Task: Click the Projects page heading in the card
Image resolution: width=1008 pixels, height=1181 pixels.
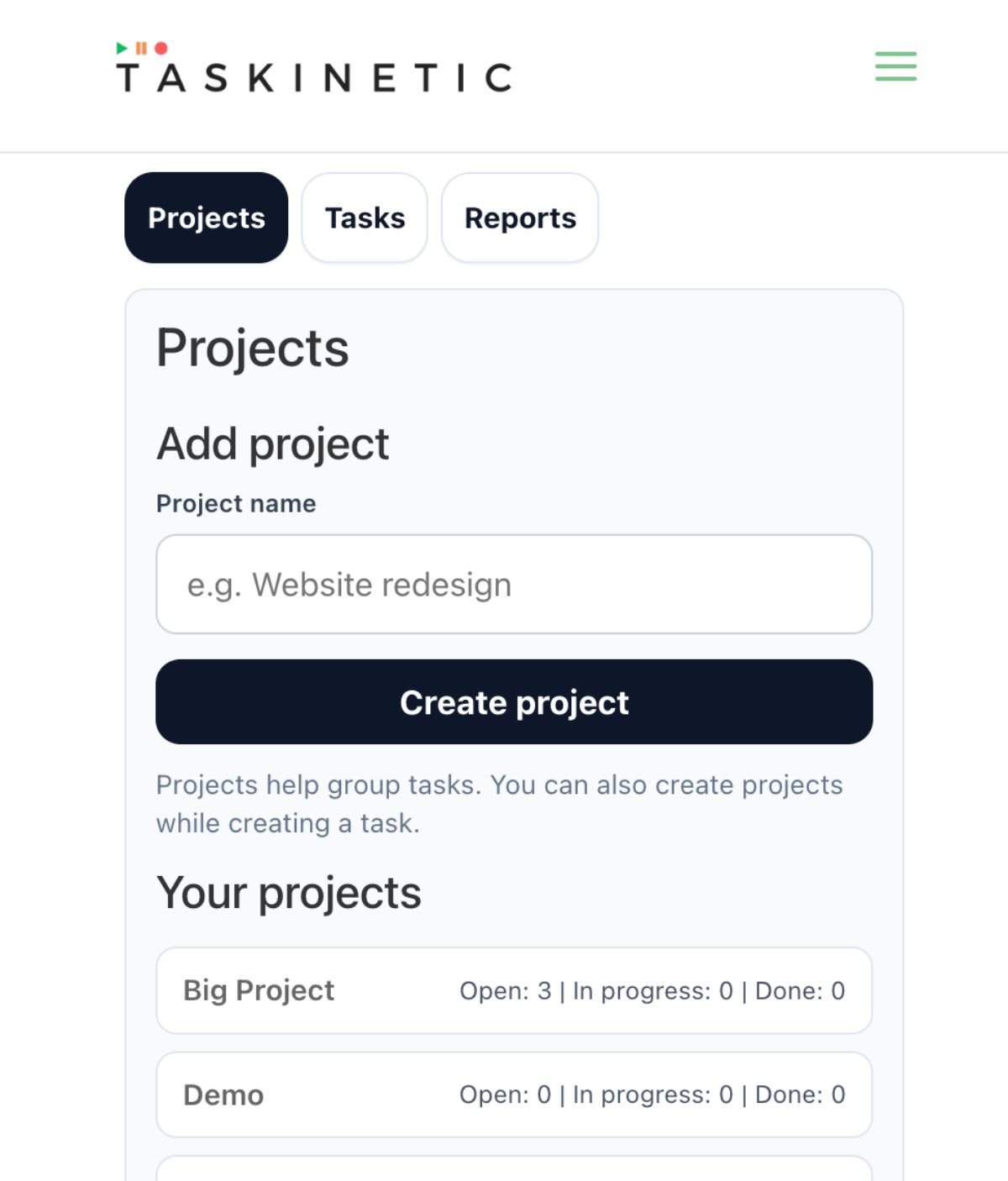Action: 253,348
